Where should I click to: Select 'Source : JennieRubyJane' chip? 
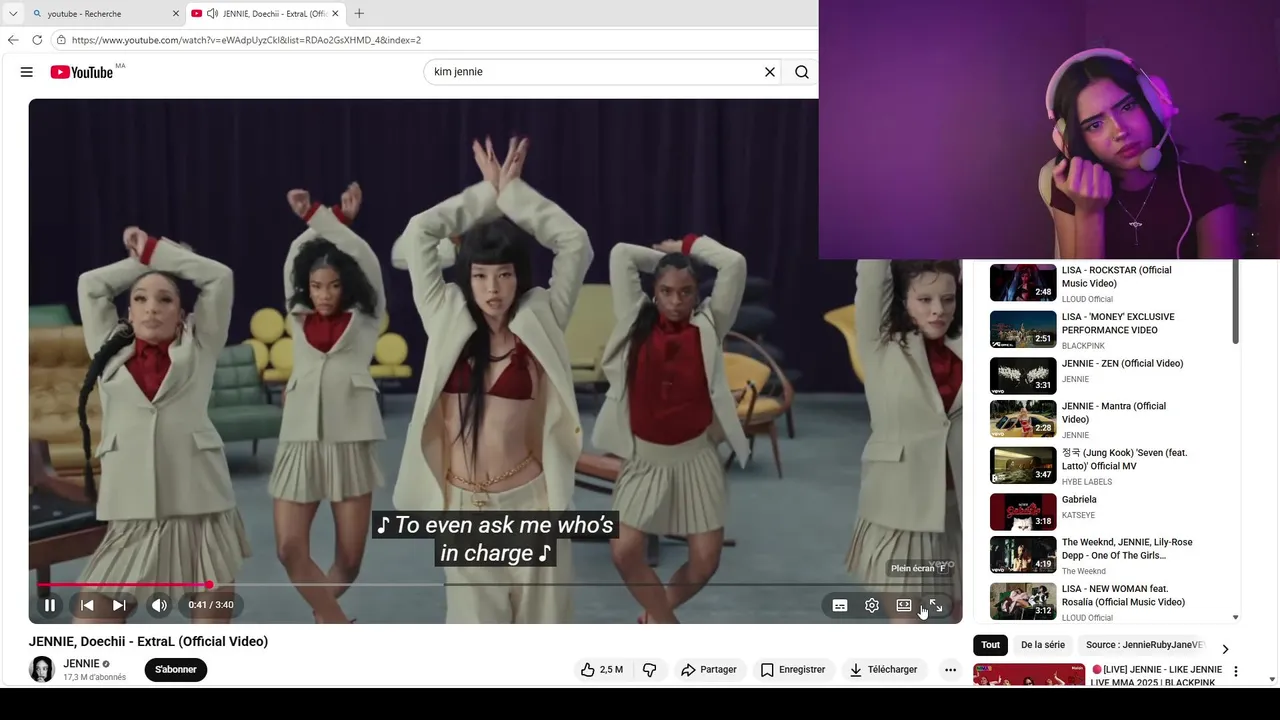[1145, 645]
